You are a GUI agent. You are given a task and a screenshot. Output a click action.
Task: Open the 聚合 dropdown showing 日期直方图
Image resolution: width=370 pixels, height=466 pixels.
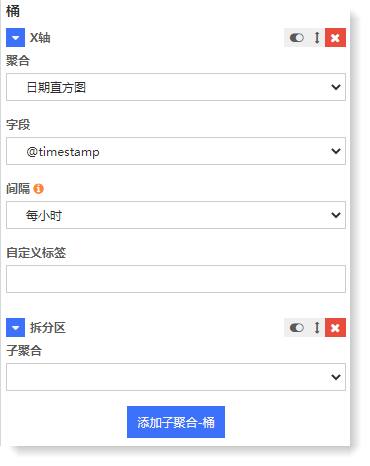[176, 87]
